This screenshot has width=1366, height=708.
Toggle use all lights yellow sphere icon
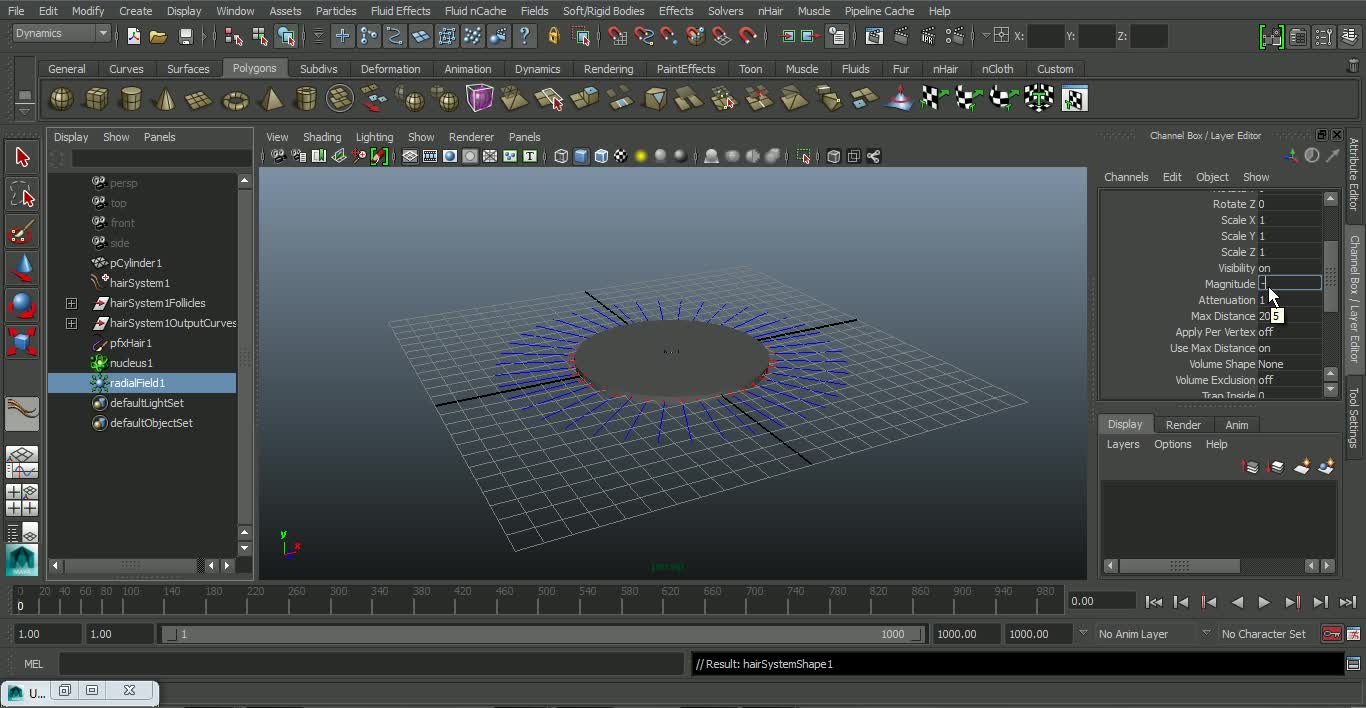641,156
